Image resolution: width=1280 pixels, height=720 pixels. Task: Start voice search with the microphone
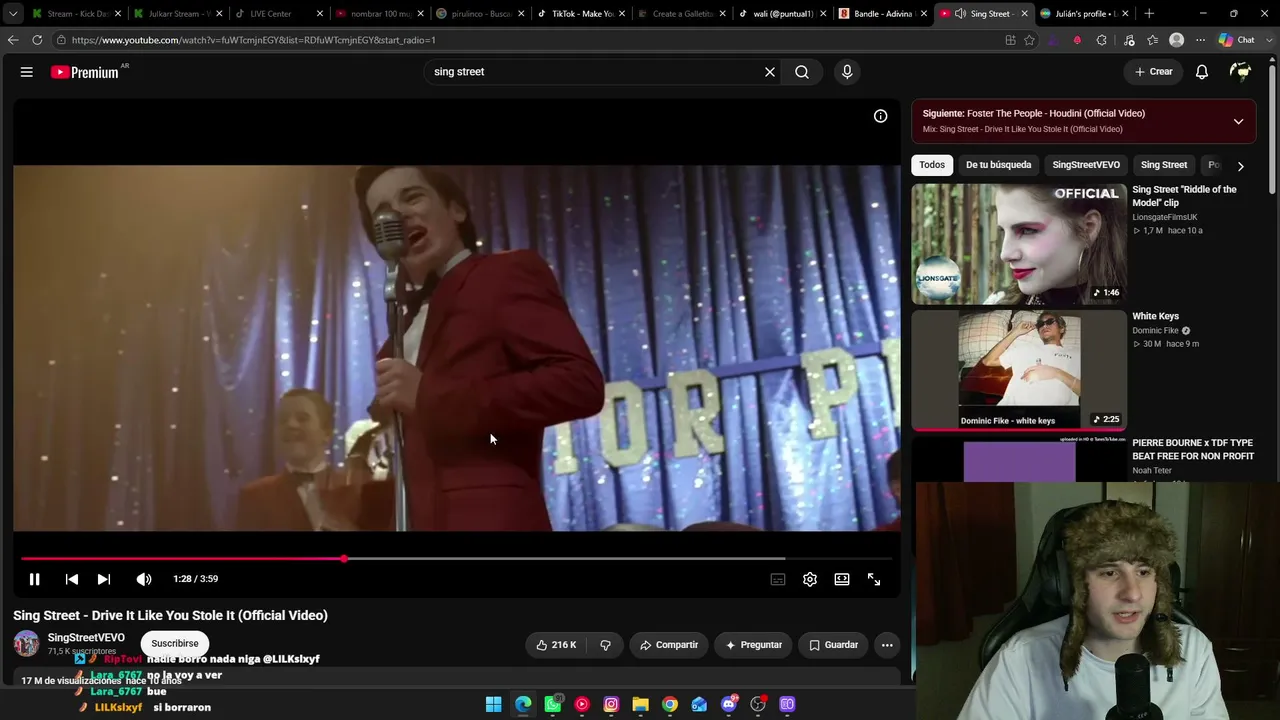pos(847,72)
